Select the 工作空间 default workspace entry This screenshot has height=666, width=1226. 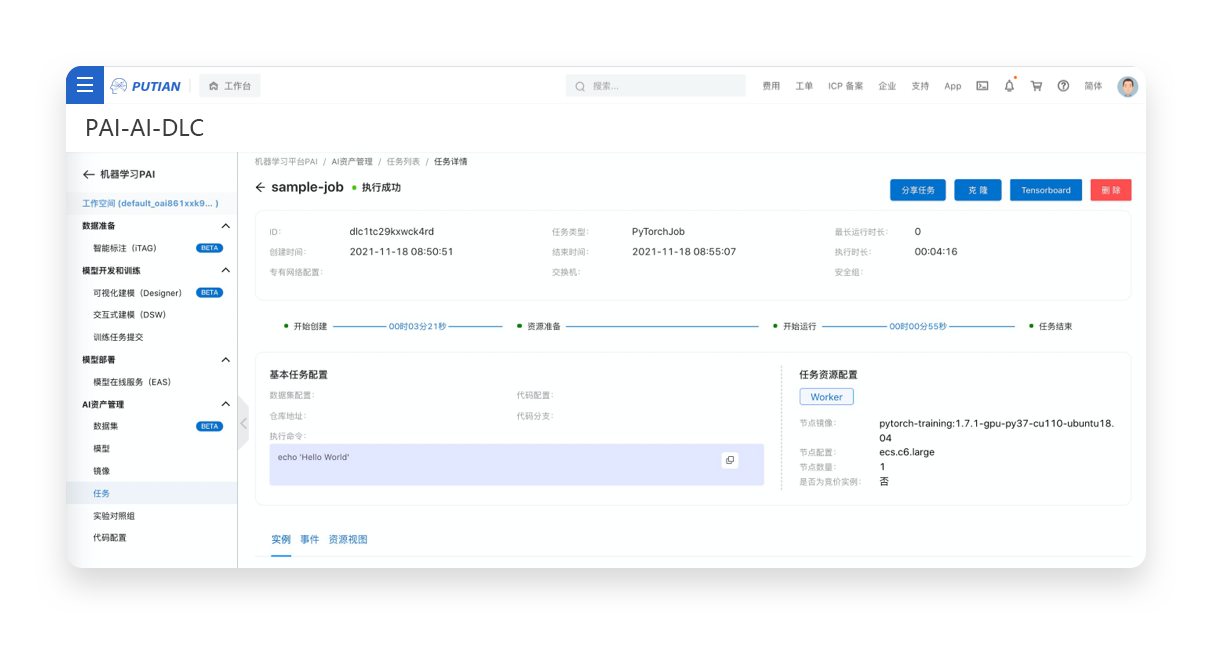(x=150, y=203)
